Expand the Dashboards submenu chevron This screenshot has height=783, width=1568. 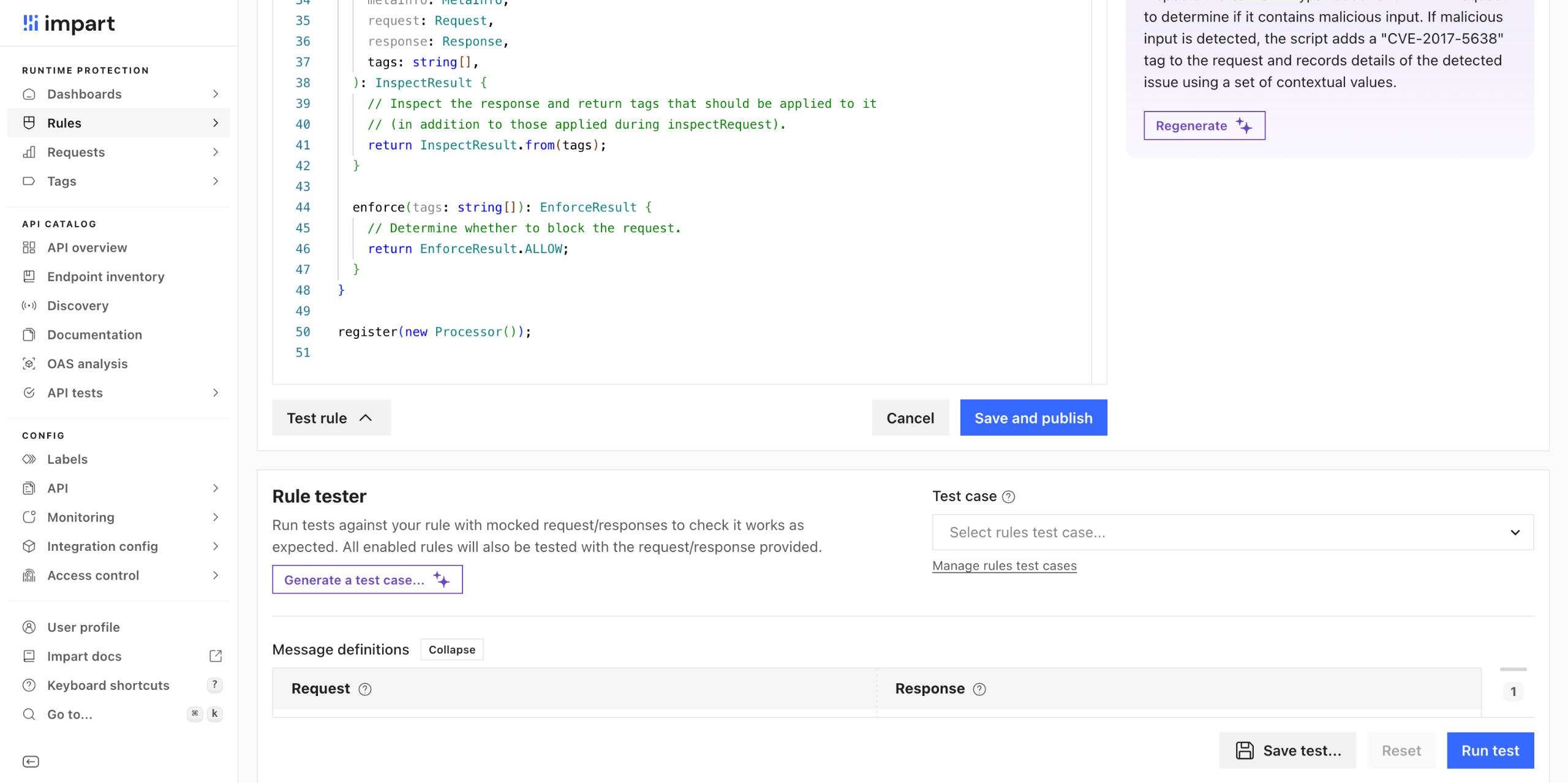tap(216, 94)
